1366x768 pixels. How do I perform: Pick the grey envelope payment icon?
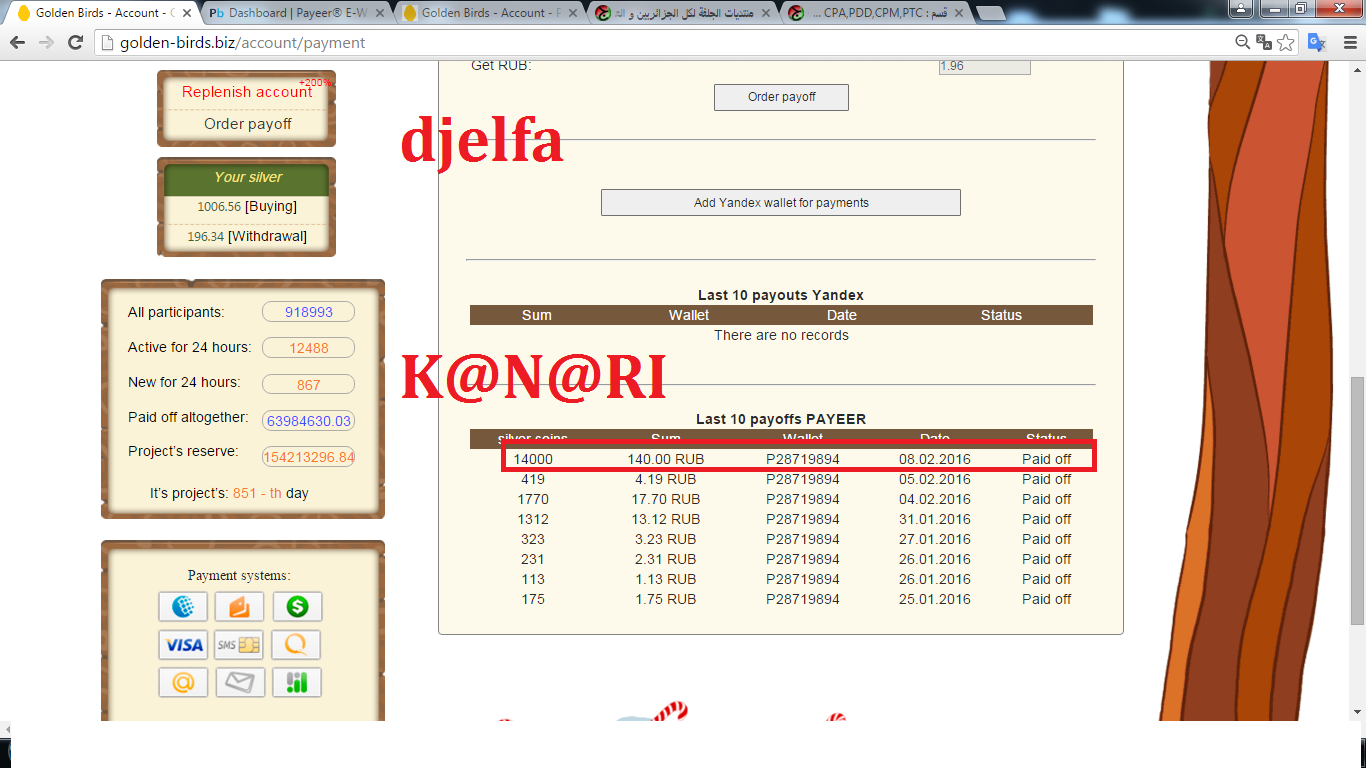[x=240, y=683]
